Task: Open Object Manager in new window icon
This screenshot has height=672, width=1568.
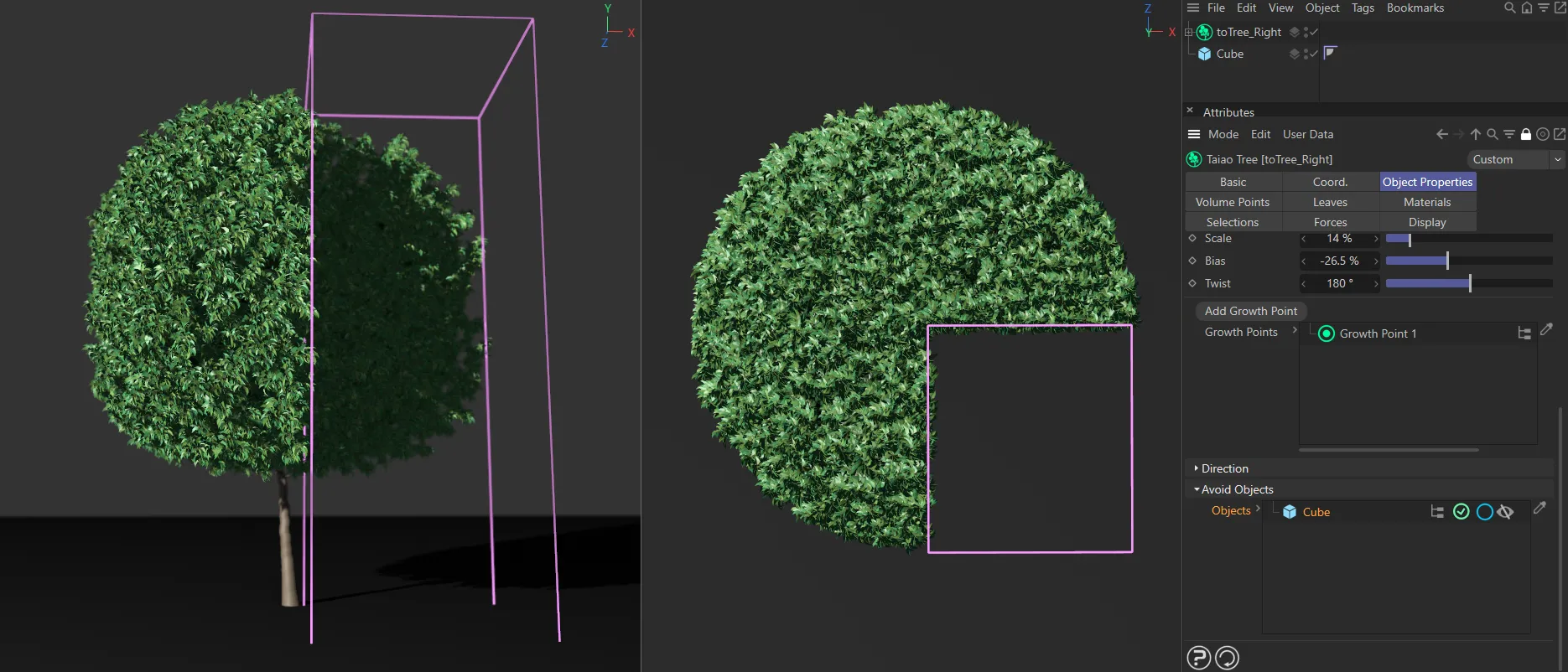Action: 1560,8
